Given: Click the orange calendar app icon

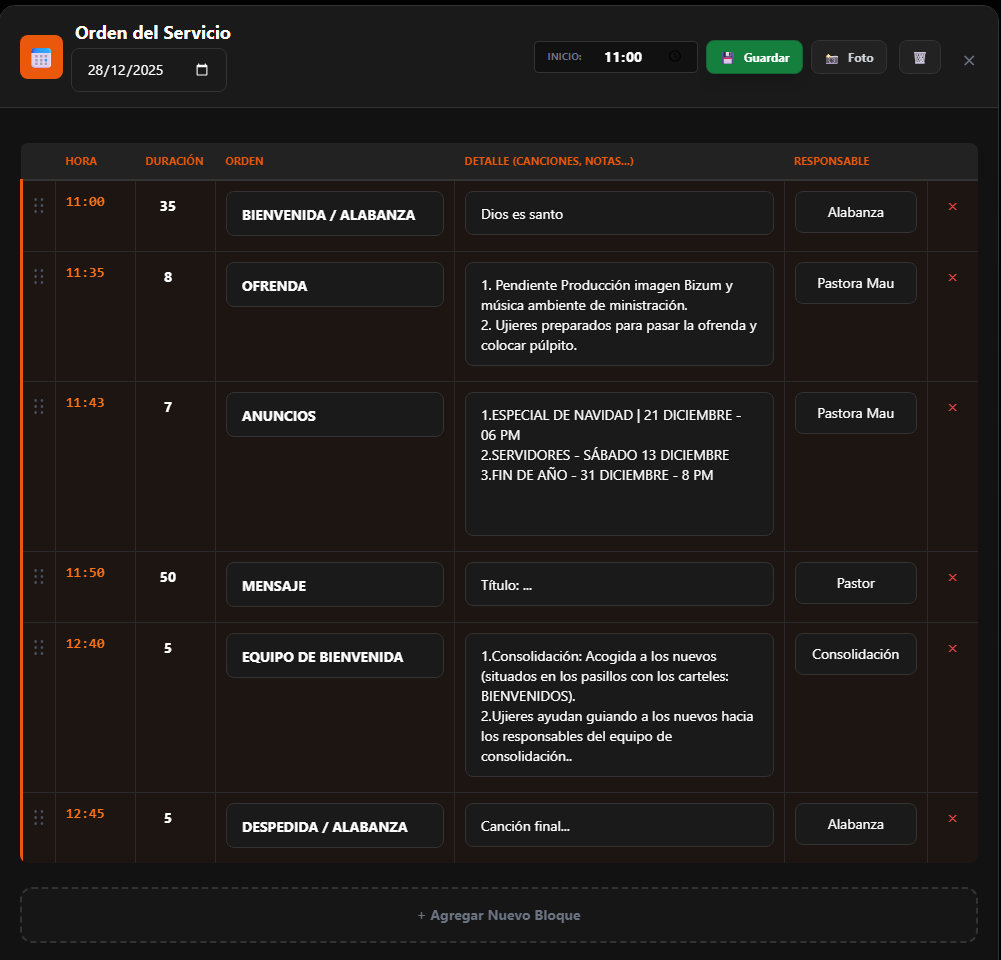Looking at the screenshot, I should click(x=41, y=57).
